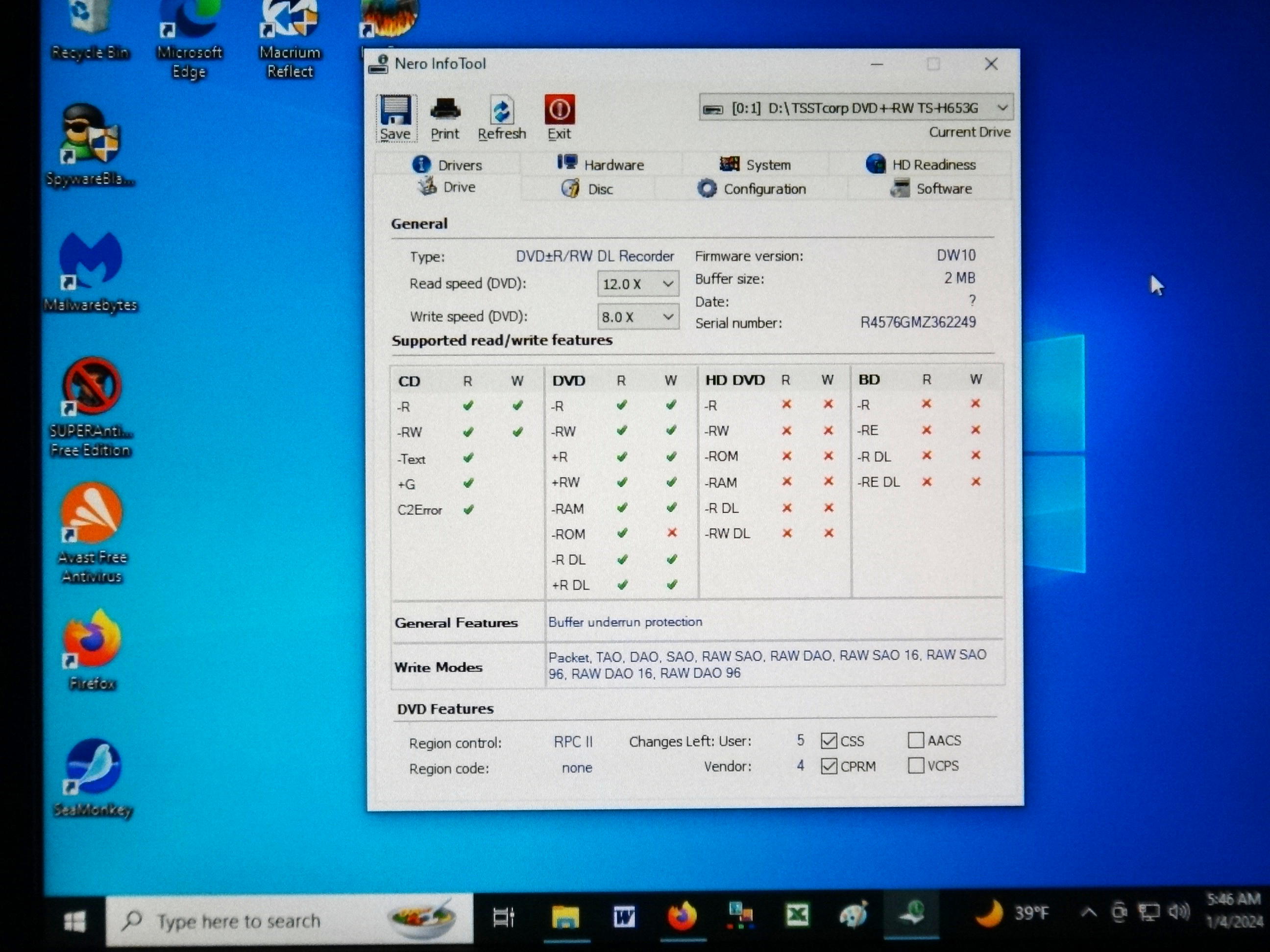Select Firefox desktop shortcut
Viewport: 1270px width, 952px height.
92,650
